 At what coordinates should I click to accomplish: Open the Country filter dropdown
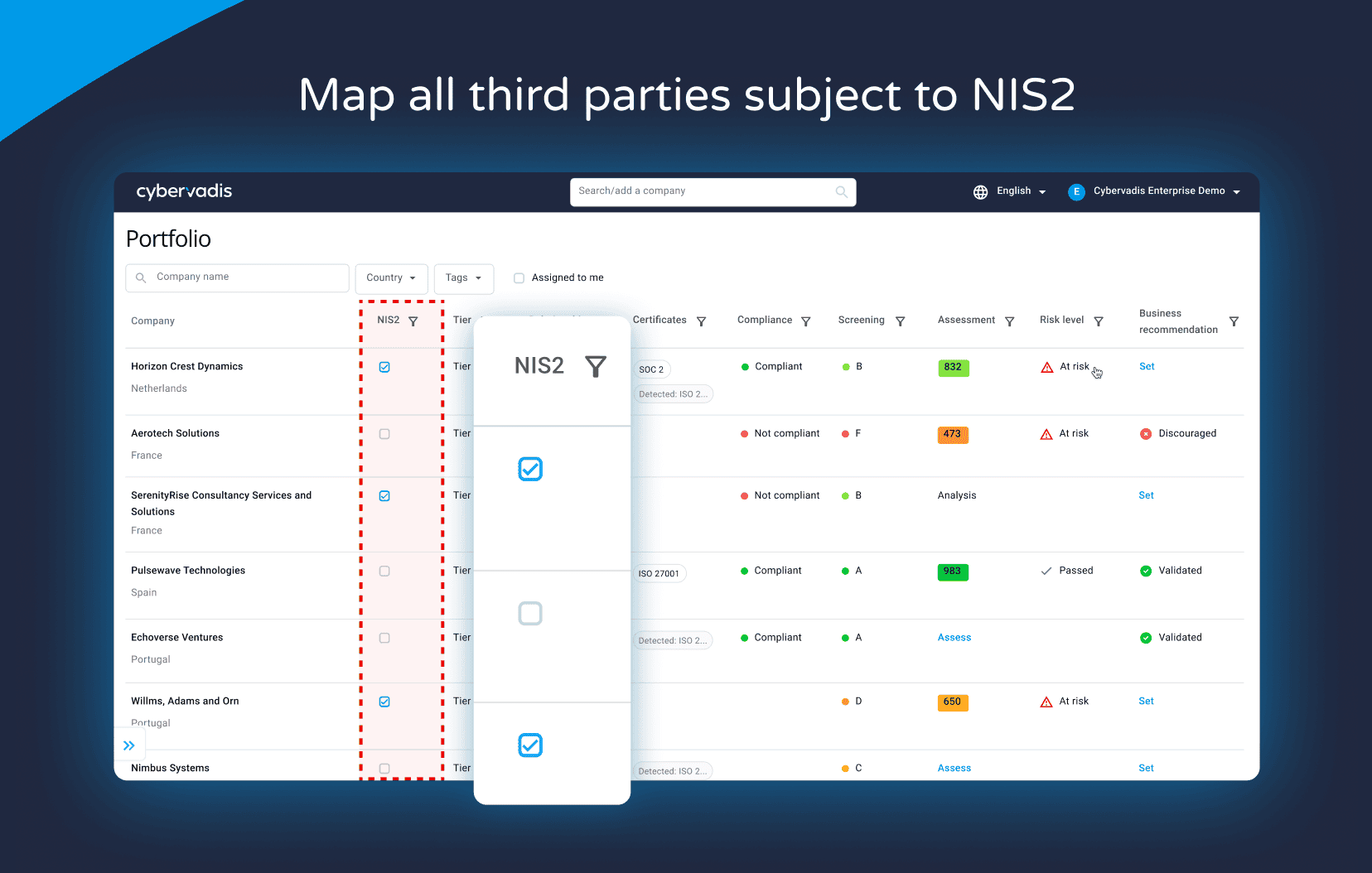391,278
